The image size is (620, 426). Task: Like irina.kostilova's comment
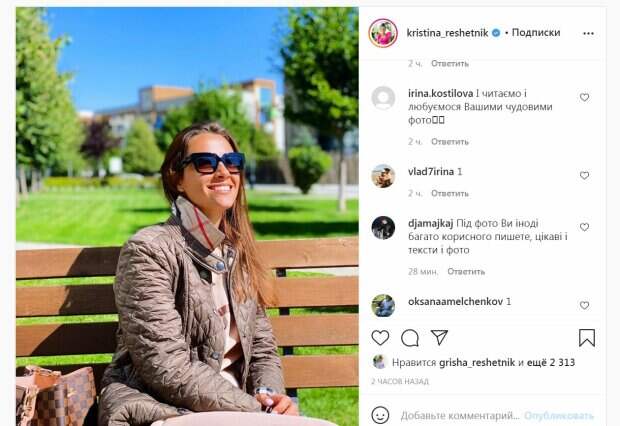[584, 97]
